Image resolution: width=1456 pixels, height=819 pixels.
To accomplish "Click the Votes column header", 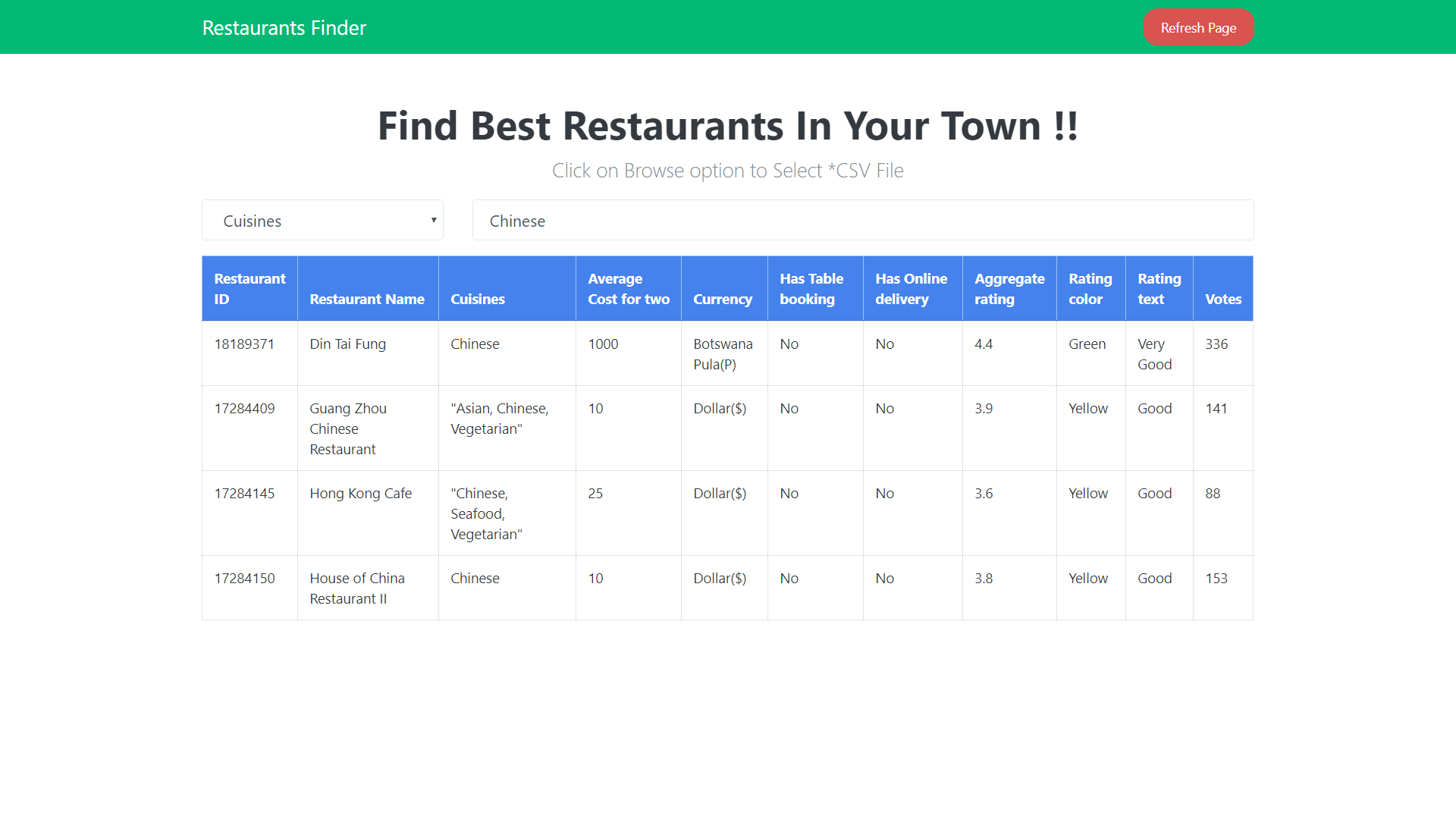I will coord(1222,299).
